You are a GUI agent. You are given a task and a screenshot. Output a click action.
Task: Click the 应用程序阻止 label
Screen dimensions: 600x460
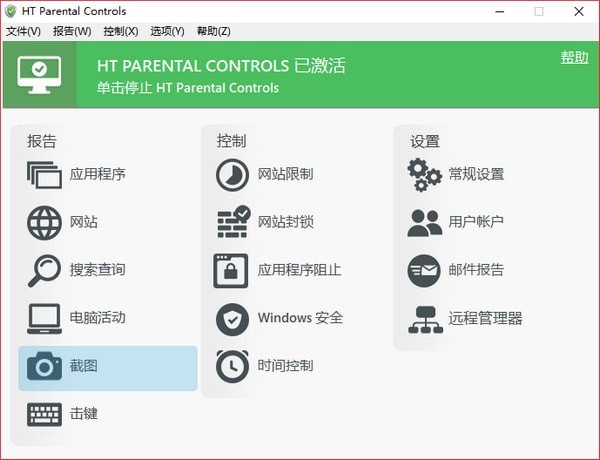coord(299,270)
